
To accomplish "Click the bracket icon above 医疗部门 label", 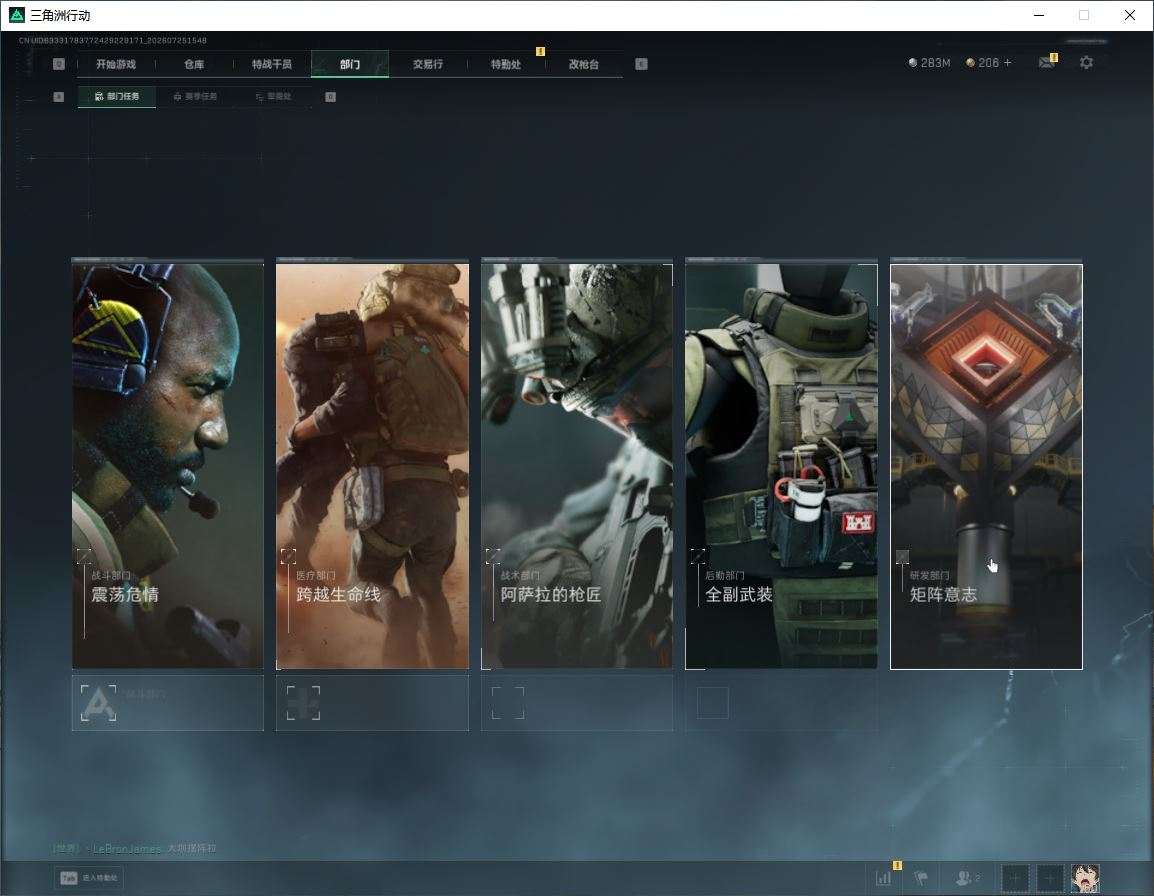I will tap(288, 556).
